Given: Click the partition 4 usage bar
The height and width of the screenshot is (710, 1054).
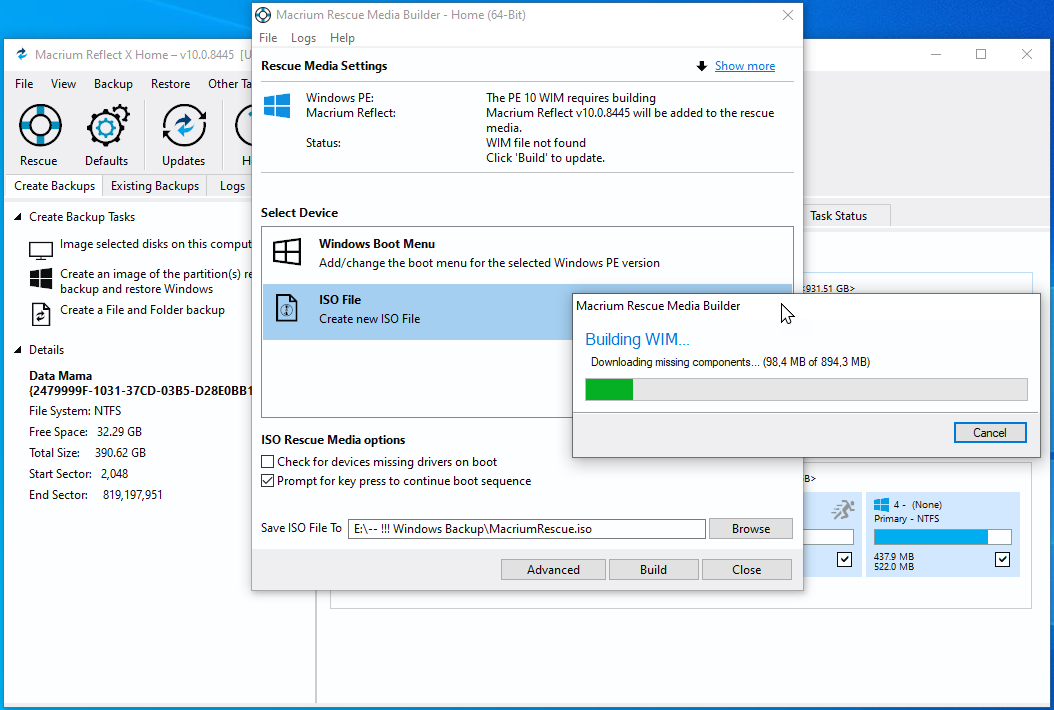Looking at the screenshot, I should coord(942,537).
